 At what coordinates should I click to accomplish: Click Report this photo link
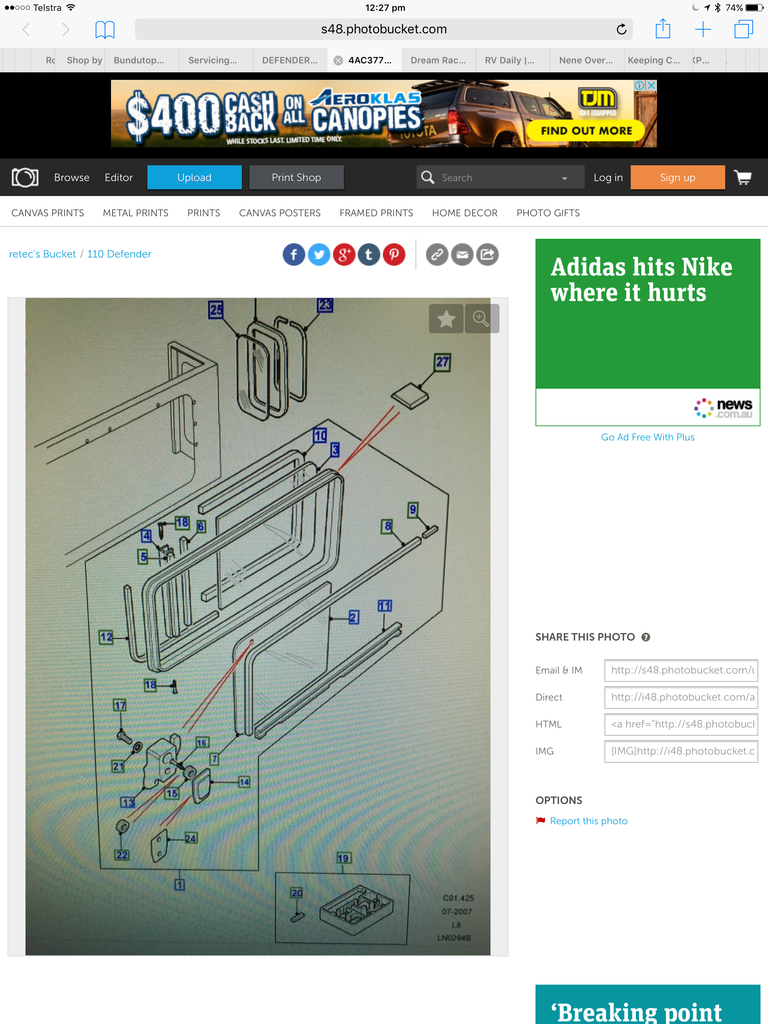588,821
